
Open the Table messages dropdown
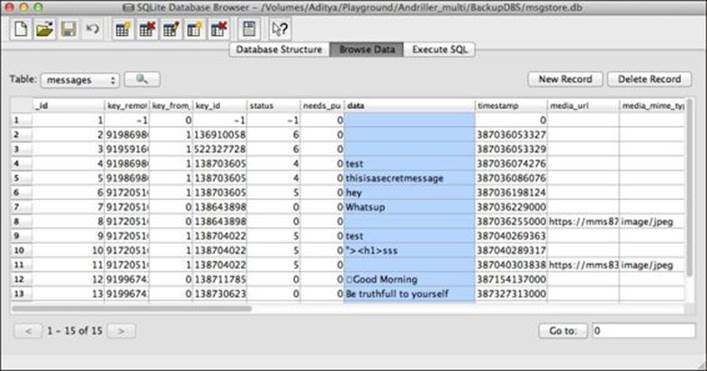80,80
